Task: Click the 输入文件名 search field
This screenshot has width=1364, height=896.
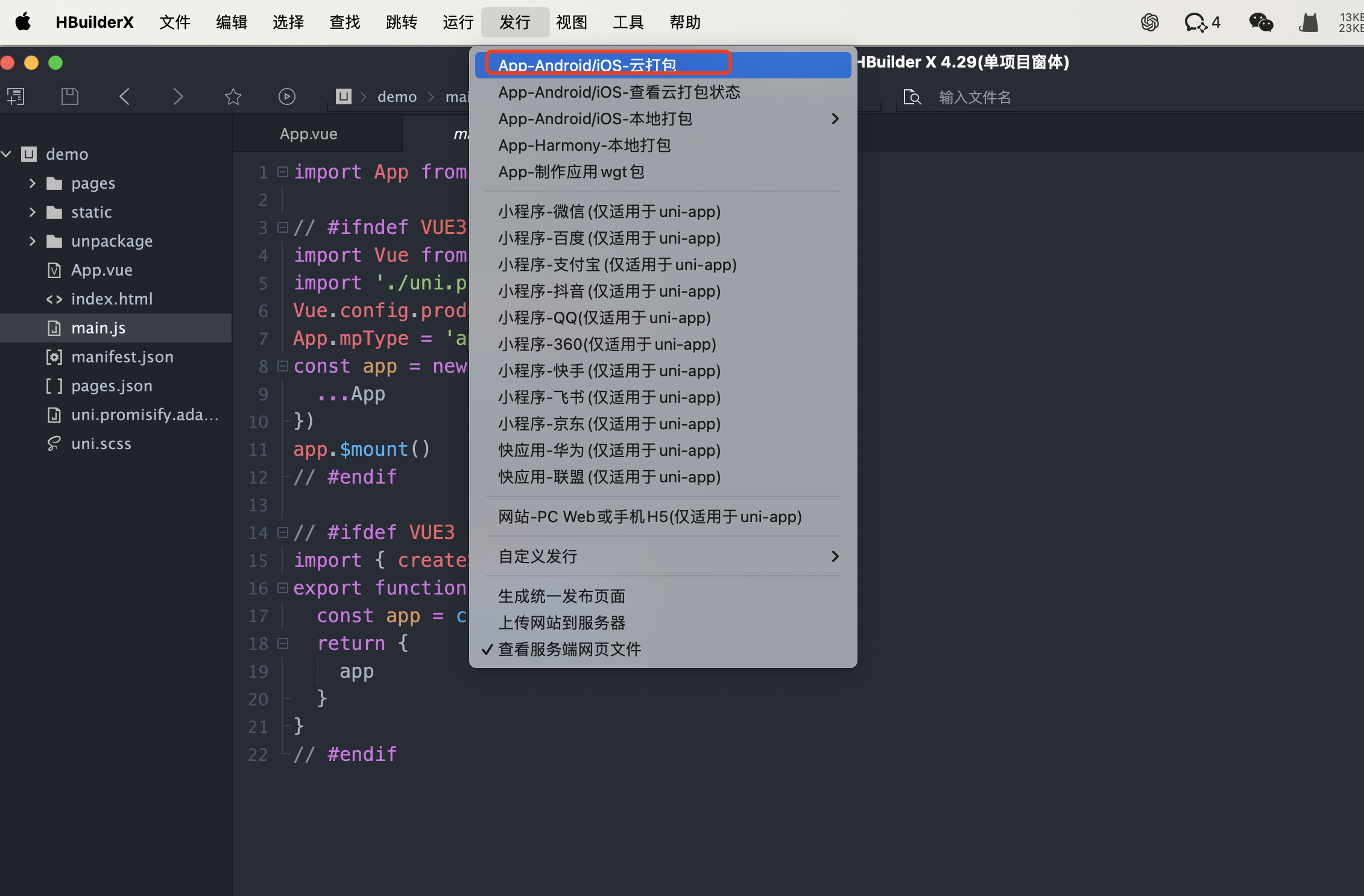Action: [974, 97]
